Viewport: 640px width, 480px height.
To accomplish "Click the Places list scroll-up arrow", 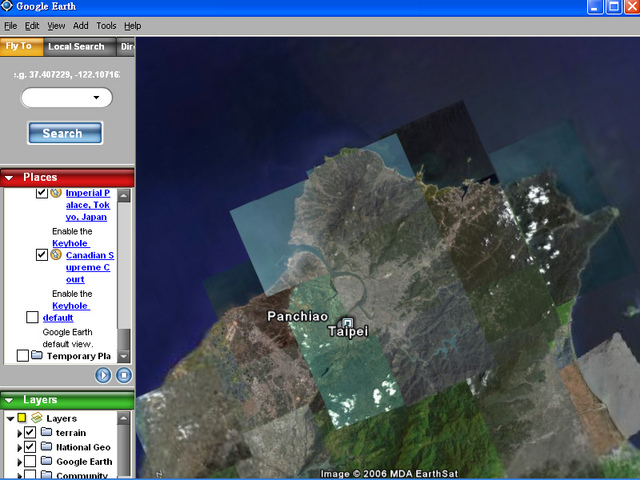I will click(x=124, y=196).
